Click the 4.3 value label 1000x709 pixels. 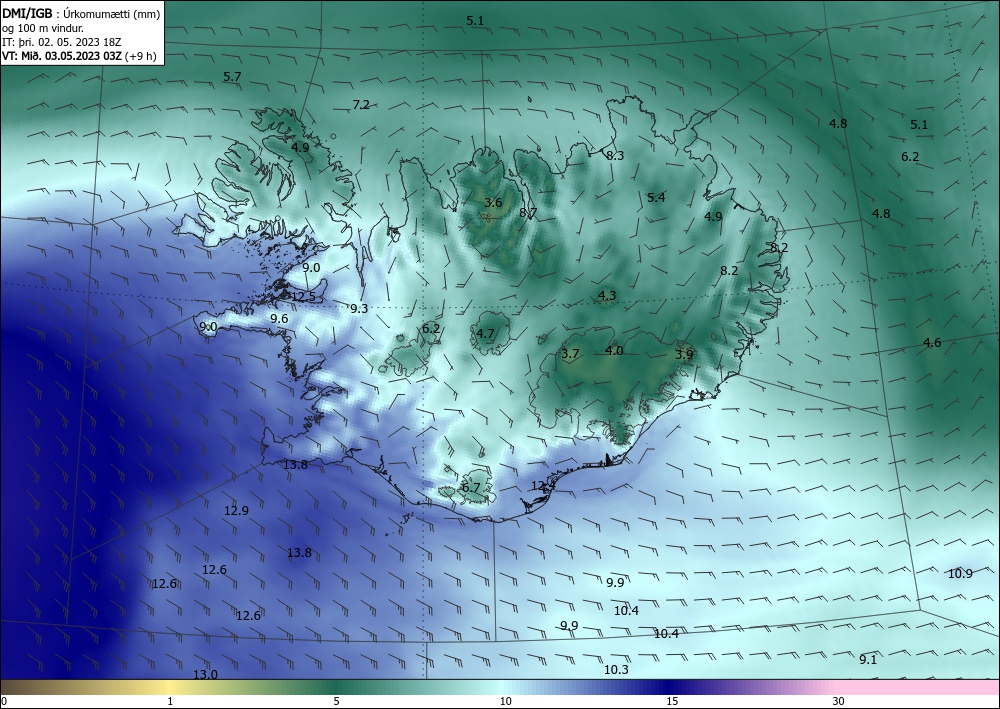[x=607, y=296]
